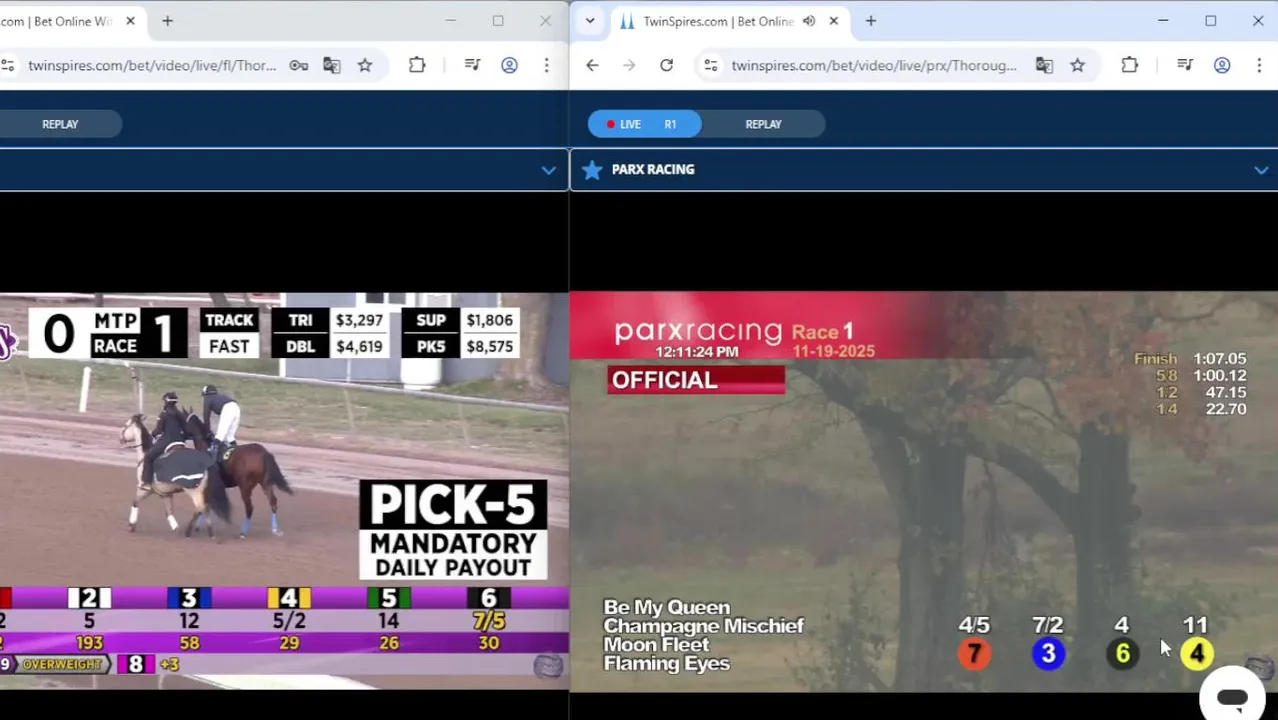The image size is (1278, 720).
Task: Click the OFFICIAL result banner
Action: point(696,380)
